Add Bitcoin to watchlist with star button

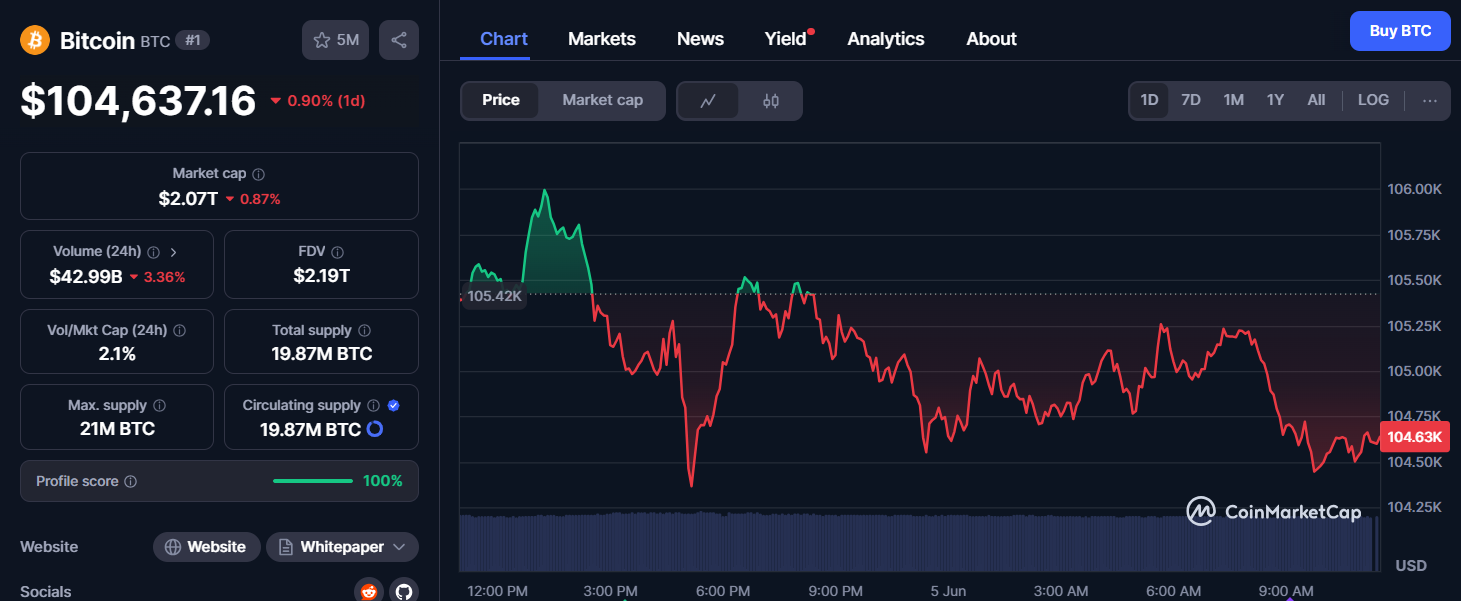(336, 40)
